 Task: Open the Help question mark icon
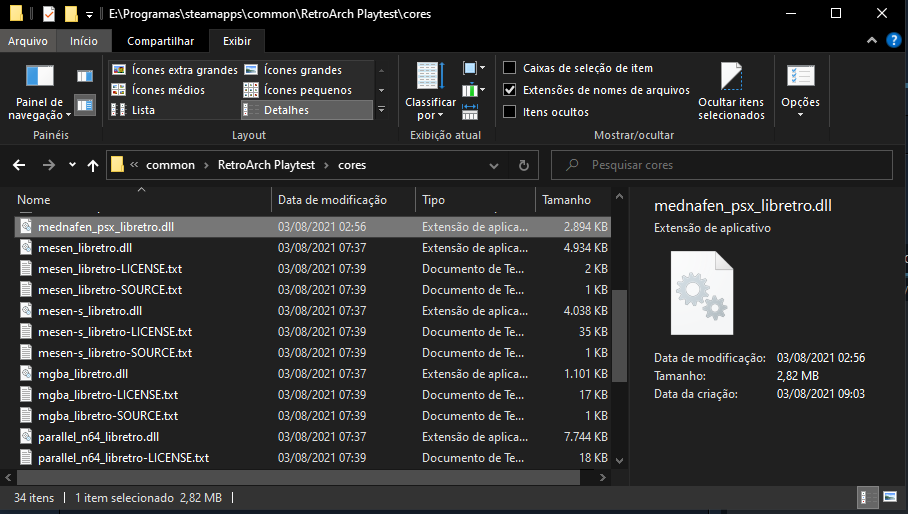click(894, 40)
